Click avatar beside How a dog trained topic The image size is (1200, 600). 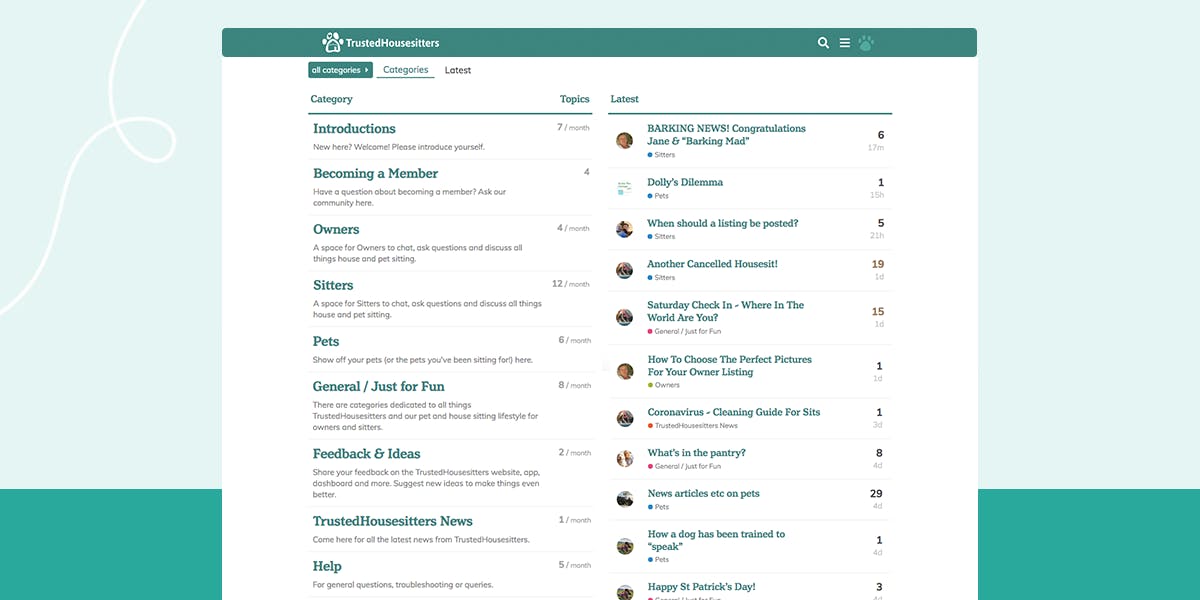click(x=625, y=547)
